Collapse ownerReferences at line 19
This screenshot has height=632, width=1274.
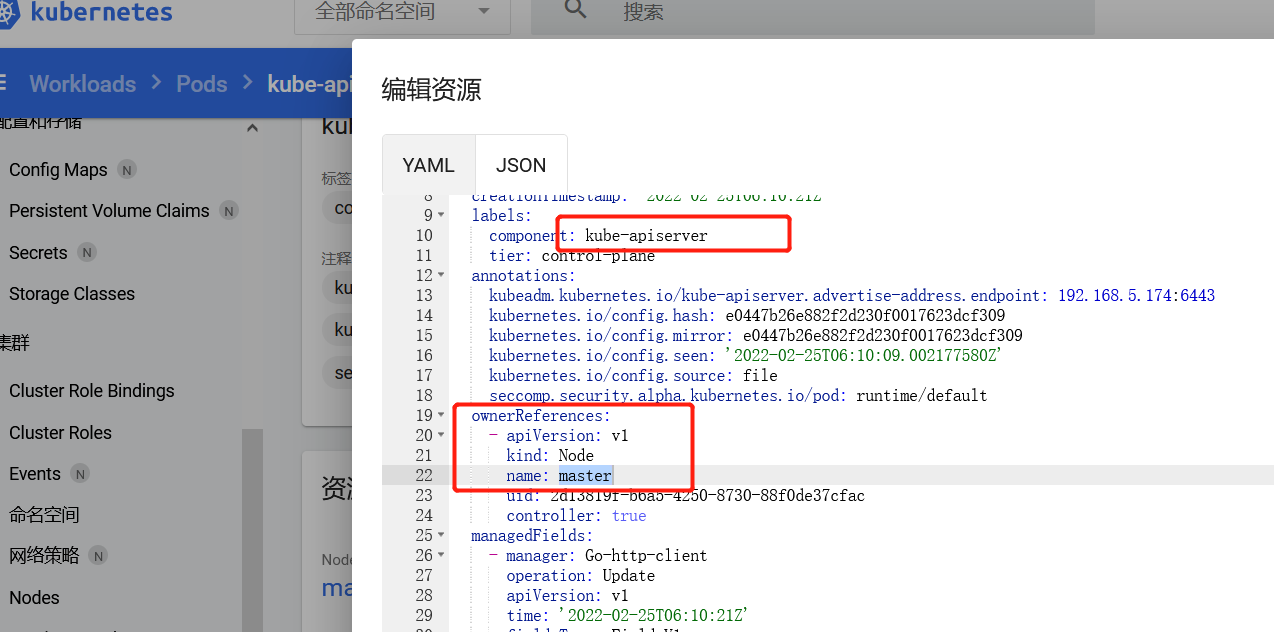[x=441, y=416]
